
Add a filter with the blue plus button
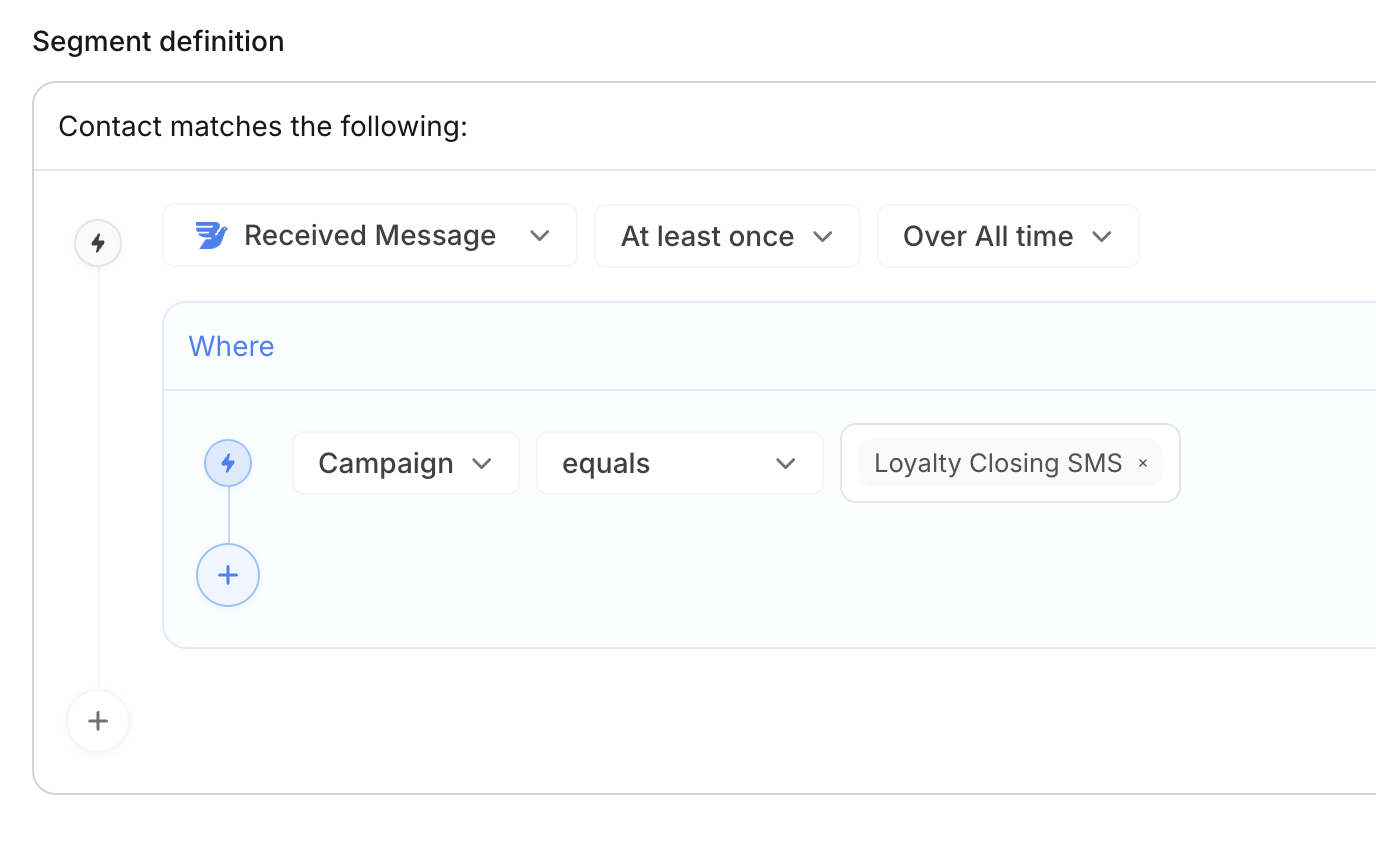click(228, 575)
